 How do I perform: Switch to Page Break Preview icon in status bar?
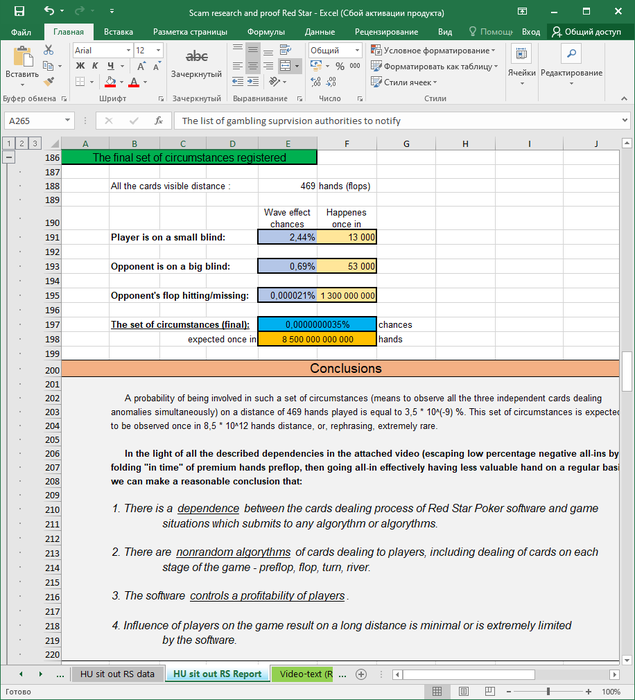pyautogui.click(x=489, y=692)
